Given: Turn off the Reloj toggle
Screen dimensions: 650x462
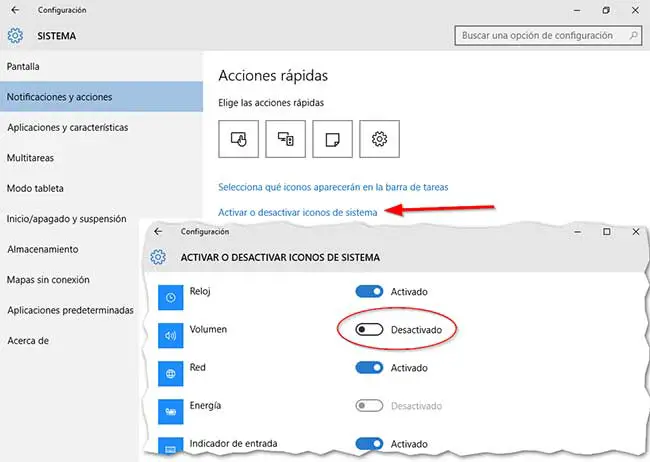Looking at the screenshot, I should 369,292.
